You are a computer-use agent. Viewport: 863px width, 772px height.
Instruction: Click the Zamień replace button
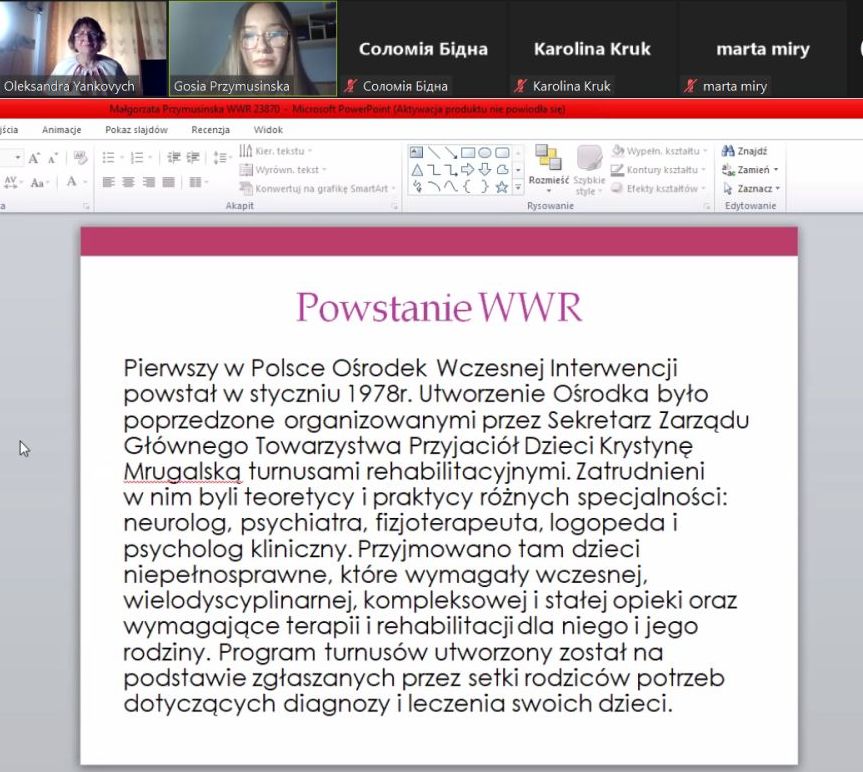750,169
